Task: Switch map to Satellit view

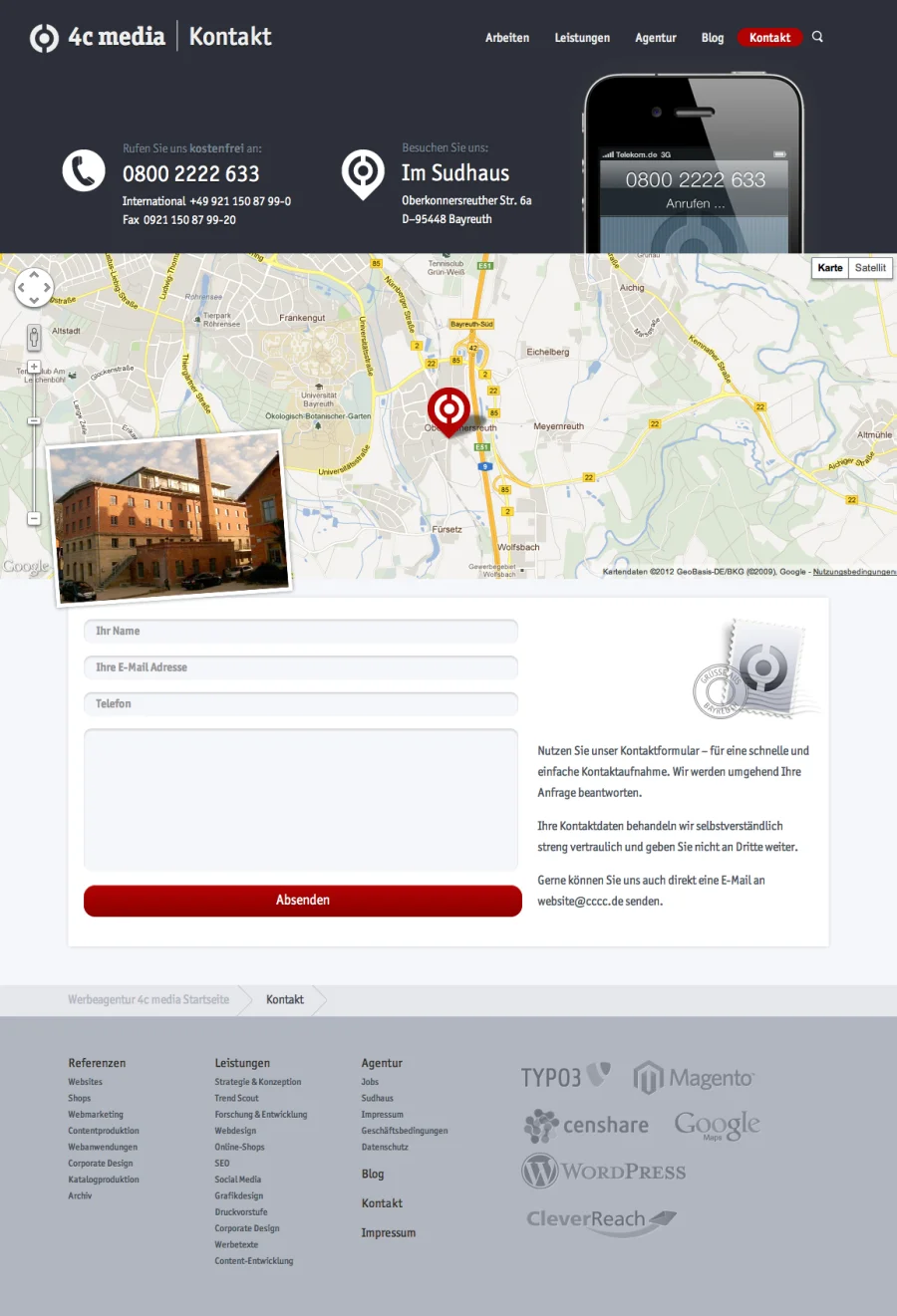Action: 870,268
